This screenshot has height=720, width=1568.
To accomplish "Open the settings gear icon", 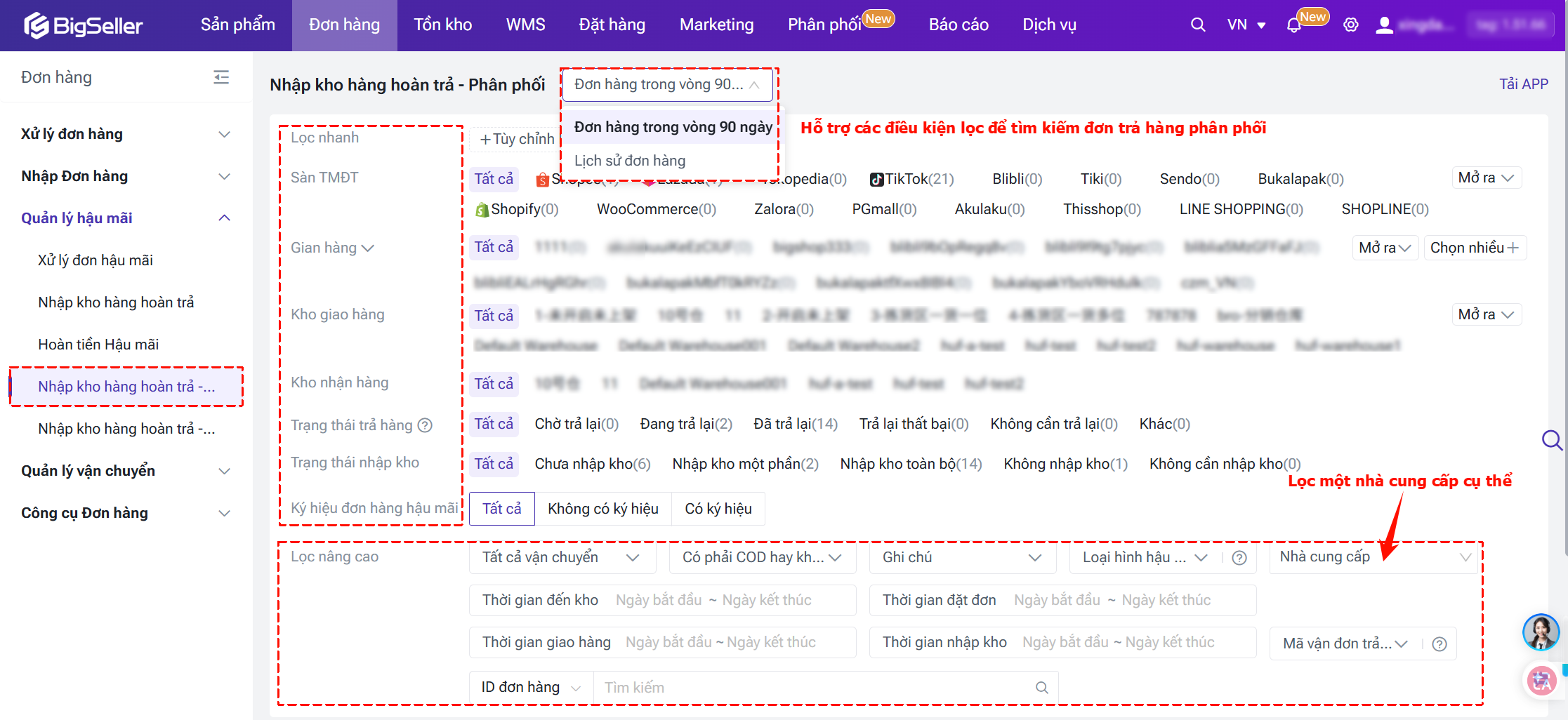I will click(x=1350, y=25).
